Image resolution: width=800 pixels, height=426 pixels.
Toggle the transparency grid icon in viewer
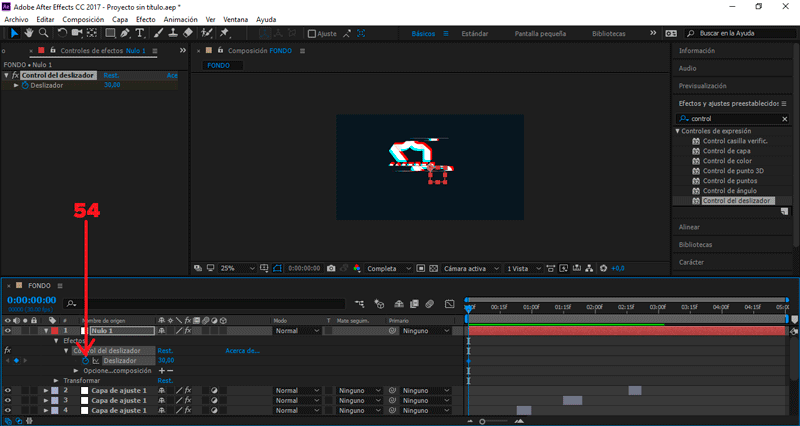coord(433,268)
